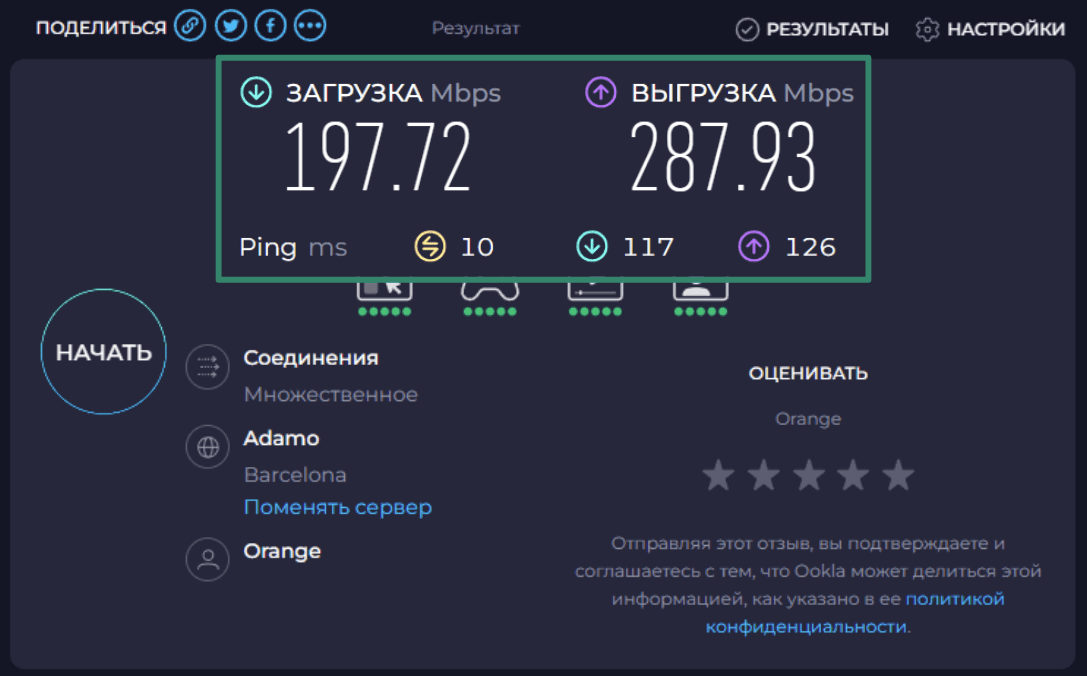Click the globe icon next to Adamo
This screenshot has width=1087, height=676.
coord(207,447)
